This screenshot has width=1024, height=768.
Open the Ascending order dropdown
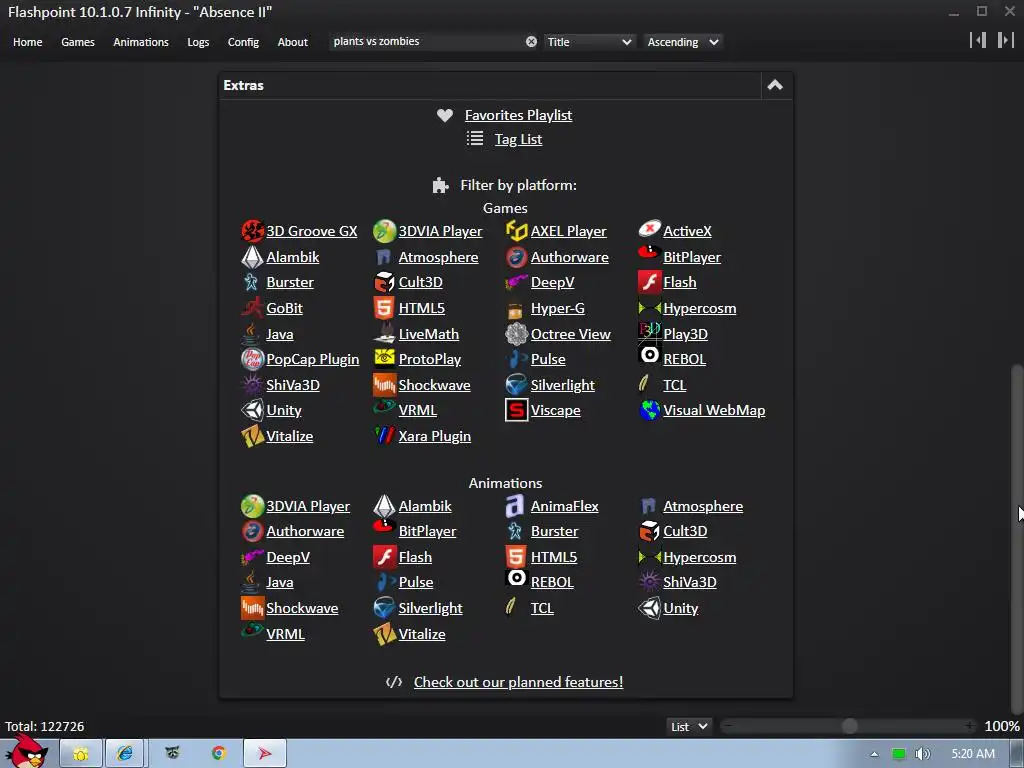coord(682,42)
